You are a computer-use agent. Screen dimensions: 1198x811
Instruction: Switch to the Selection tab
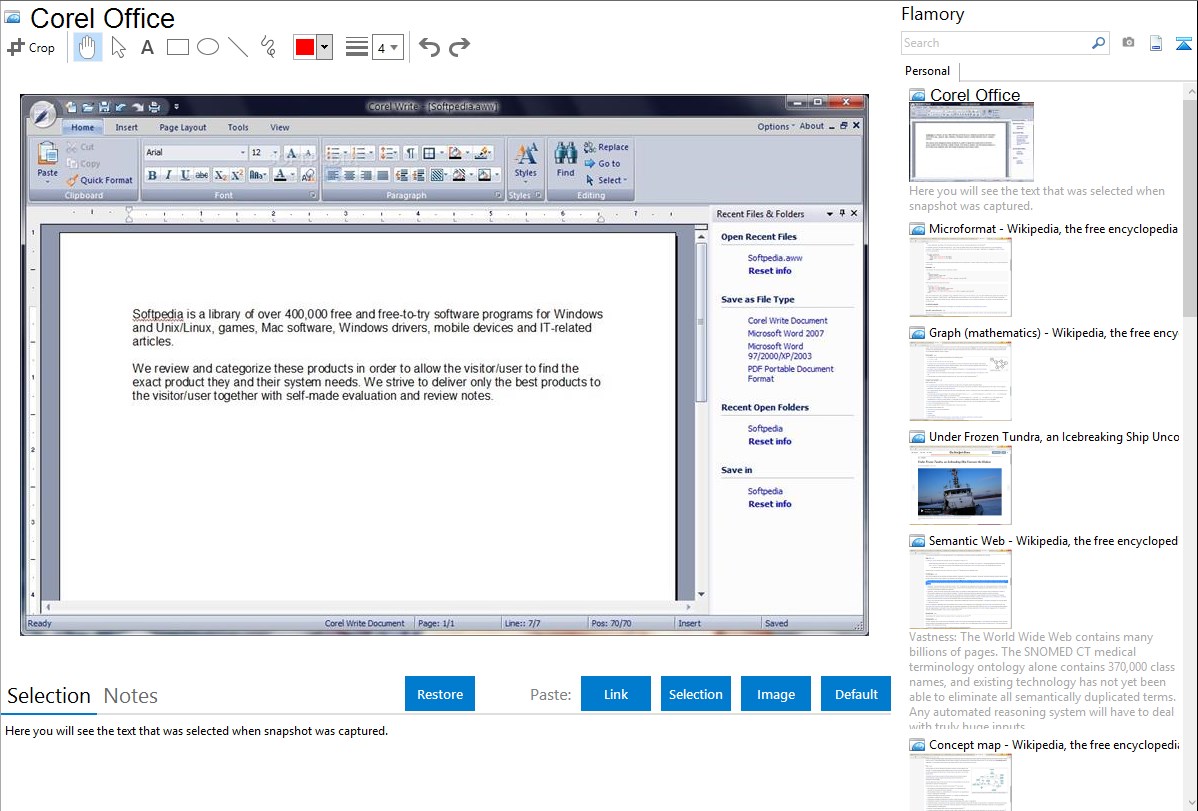[49, 696]
